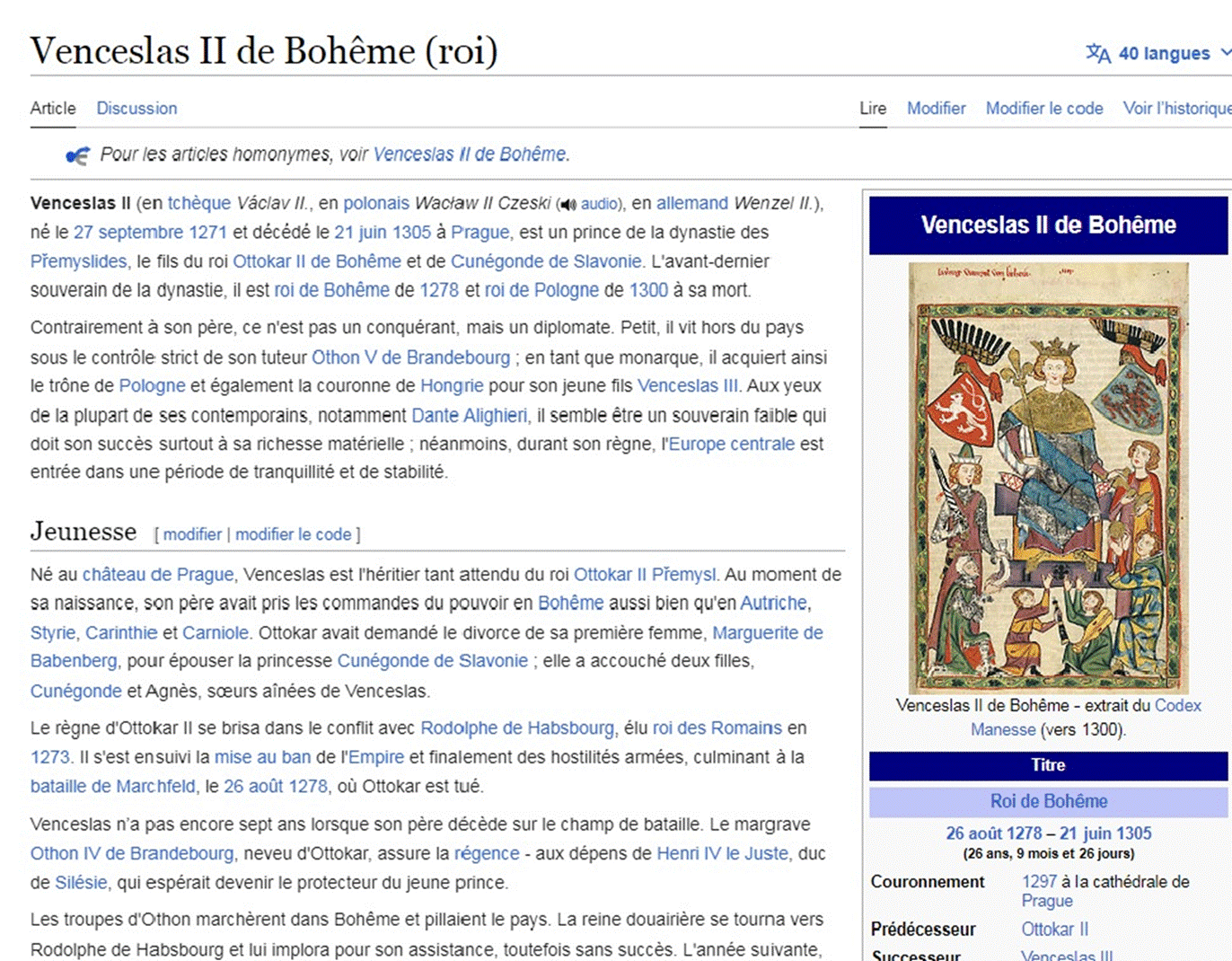
Task: Open the Roi de Bohême infobox title link
Action: pos(1049,801)
